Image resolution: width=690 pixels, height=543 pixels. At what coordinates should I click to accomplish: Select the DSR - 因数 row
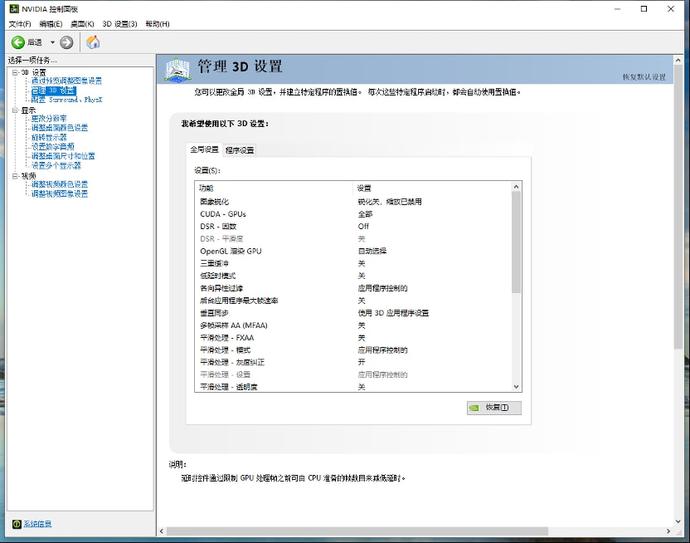pos(353,226)
